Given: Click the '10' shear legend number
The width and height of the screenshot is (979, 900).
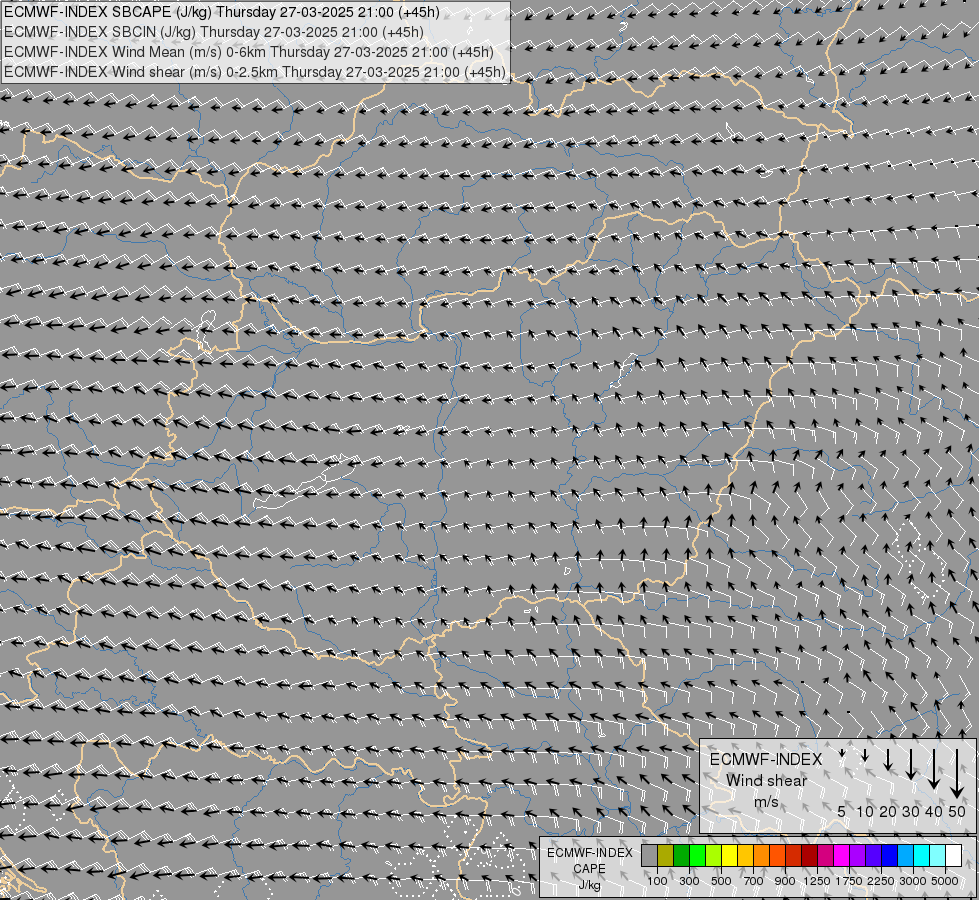Looking at the screenshot, I should point(865,812).
